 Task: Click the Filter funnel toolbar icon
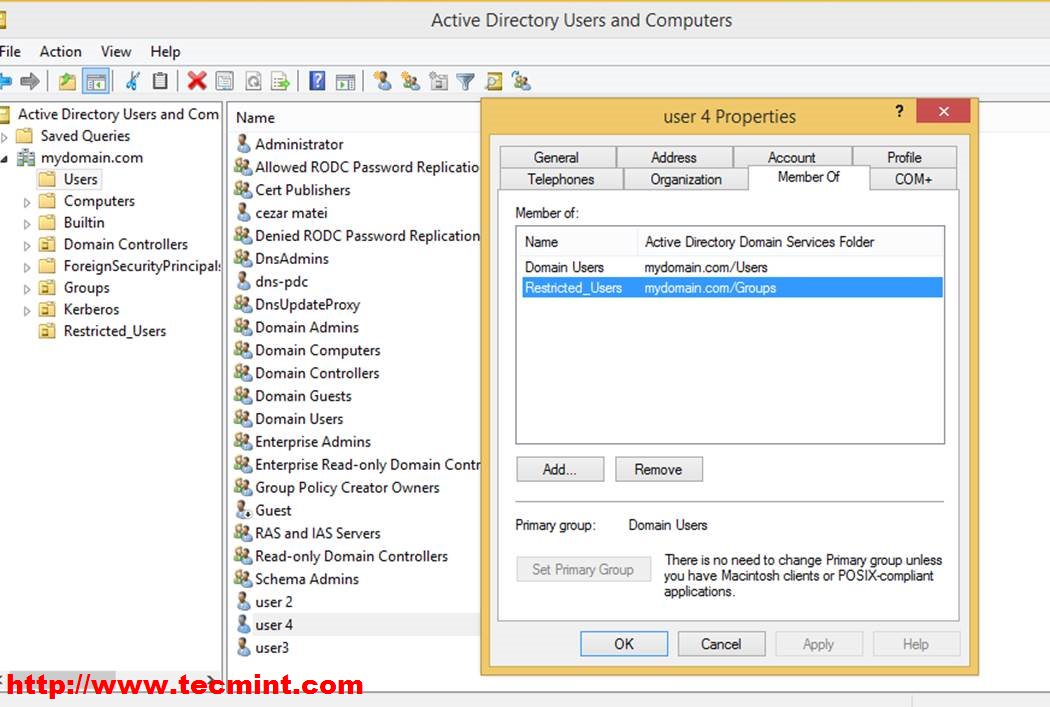[x=465, y=82]
